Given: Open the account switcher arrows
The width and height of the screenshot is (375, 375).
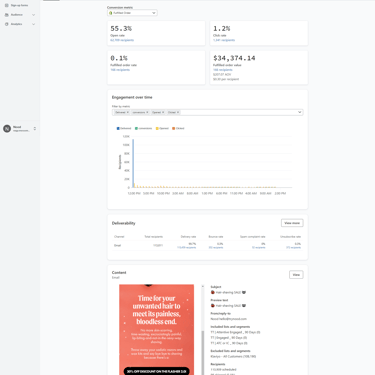Looking at the screenshot, I should 35,128.
